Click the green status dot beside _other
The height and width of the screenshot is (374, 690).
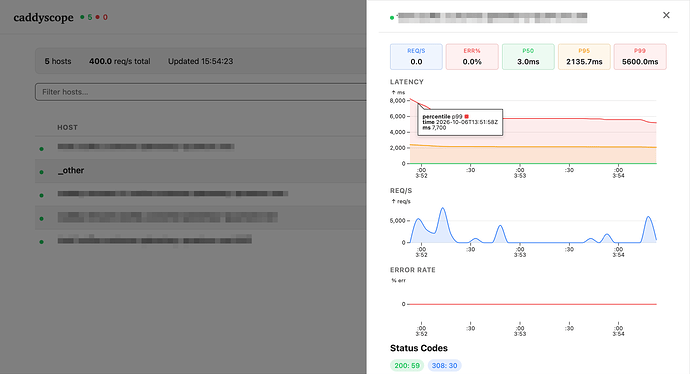coord(41,172)
